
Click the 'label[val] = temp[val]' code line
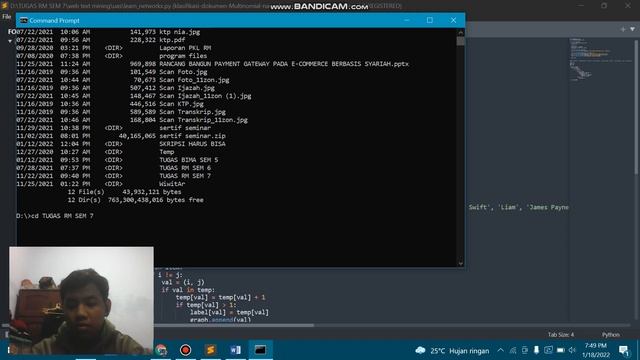[229, 313]
